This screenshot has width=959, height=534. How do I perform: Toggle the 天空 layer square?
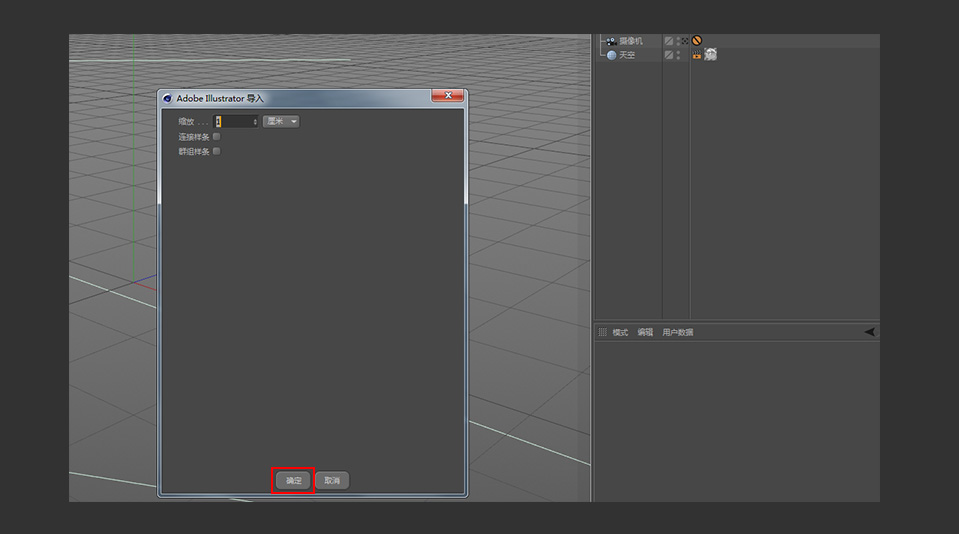click(x=668, y=55)
